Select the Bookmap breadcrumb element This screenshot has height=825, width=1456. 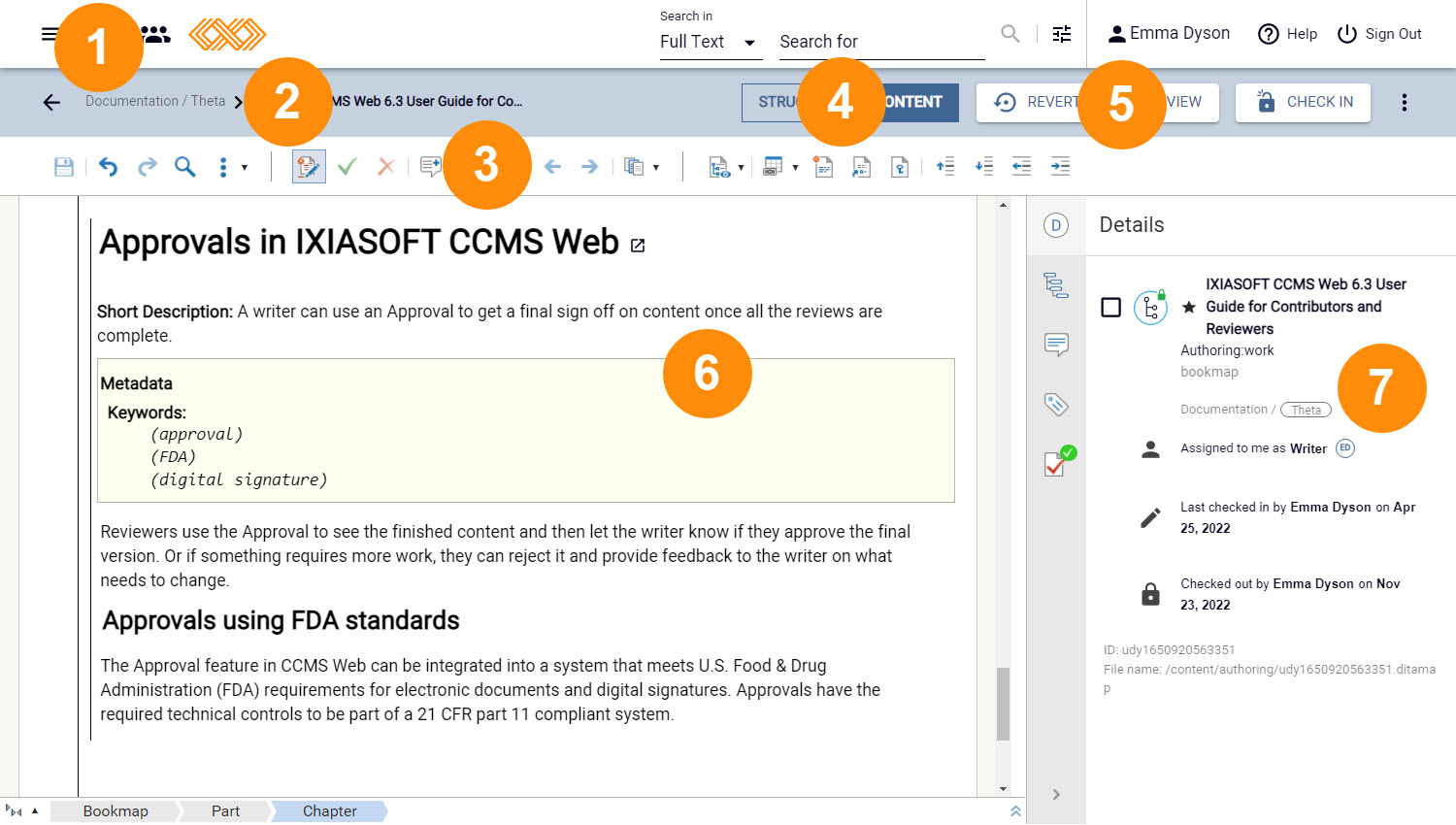(116, 811)
